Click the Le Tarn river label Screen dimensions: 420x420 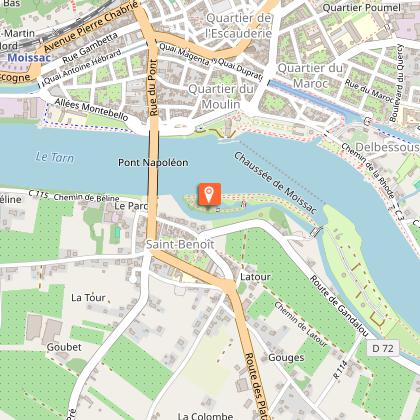click(55, 157)
